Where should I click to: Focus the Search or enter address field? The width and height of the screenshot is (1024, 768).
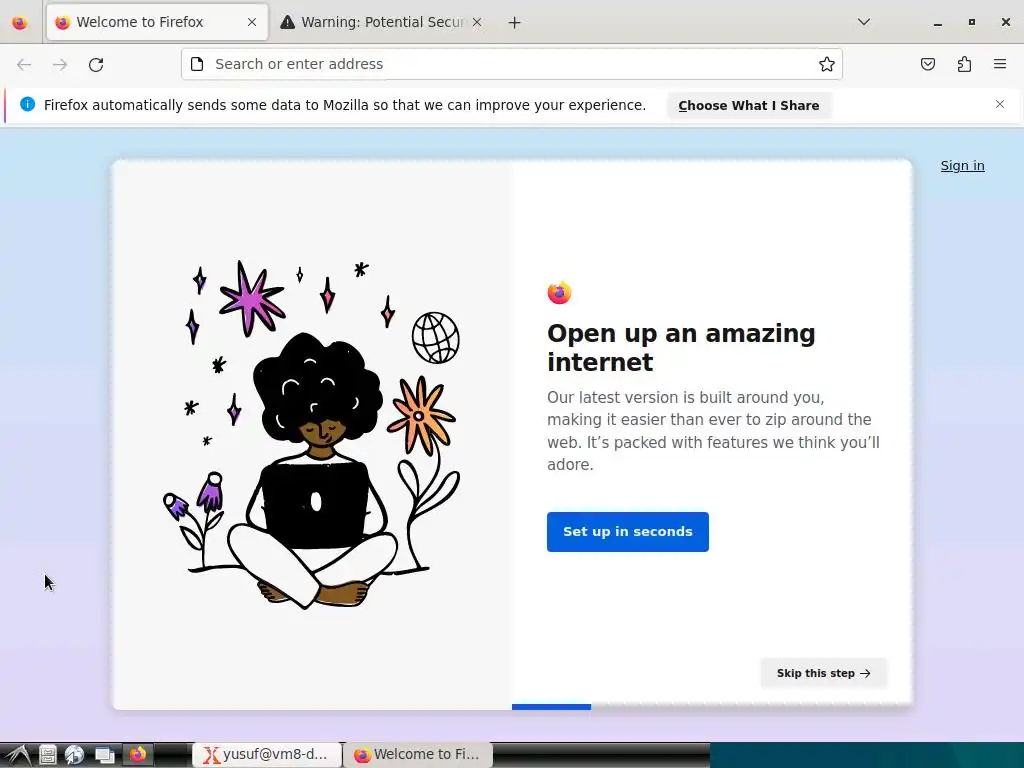click(512, 64)
